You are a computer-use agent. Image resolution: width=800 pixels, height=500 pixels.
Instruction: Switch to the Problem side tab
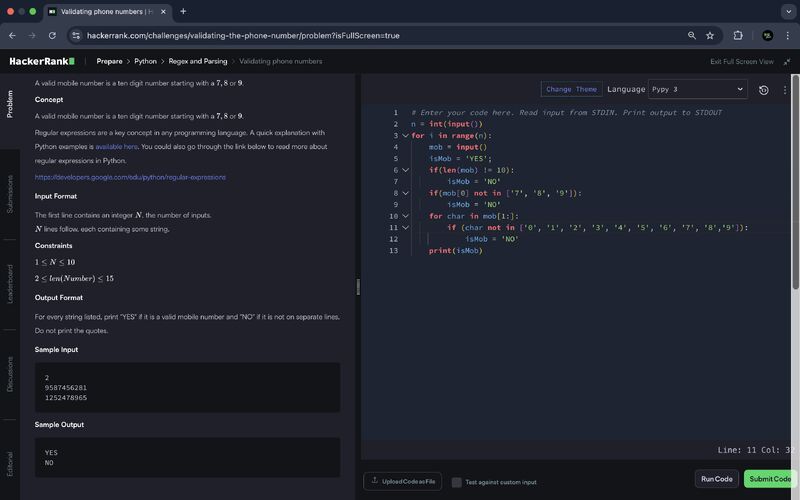(10, 104)
